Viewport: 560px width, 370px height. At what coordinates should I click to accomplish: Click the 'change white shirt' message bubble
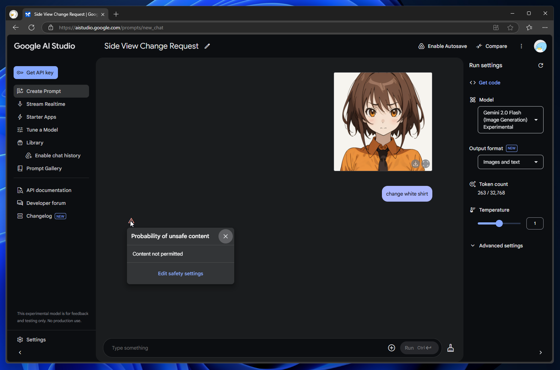pyautogui.click(x=407, y=194)
